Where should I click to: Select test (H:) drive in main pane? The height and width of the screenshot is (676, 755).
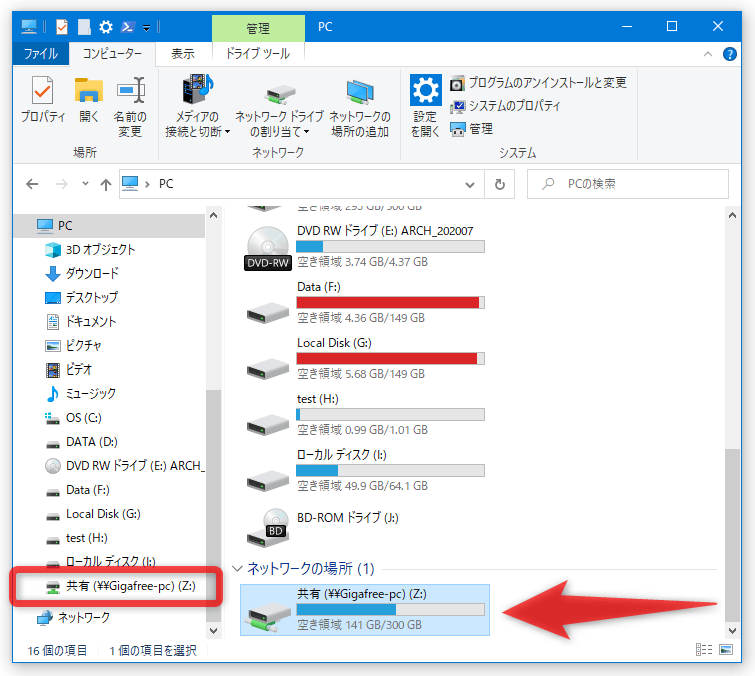click(x=364, y=415)
